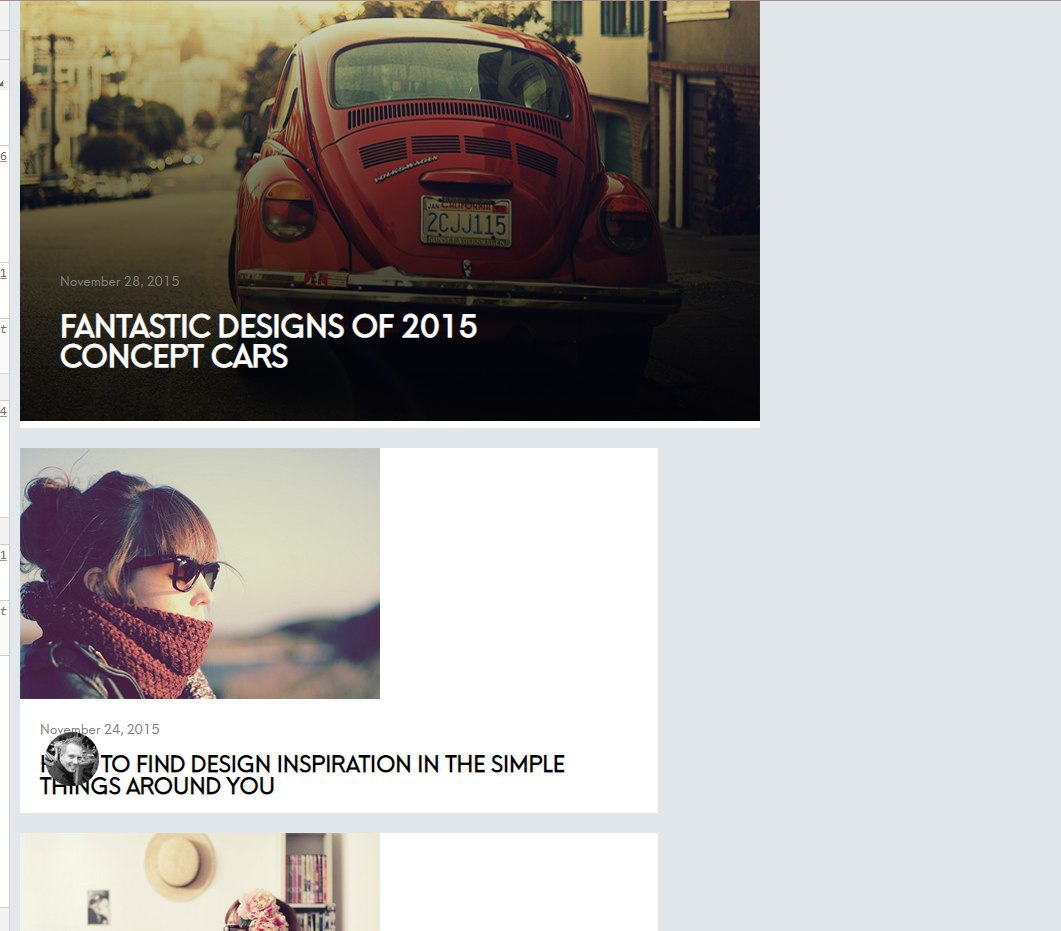Image resolution: width=1061 pixels, height=931 pixels.
Task: Click the circular author avatar photo
Action: click(71, 759)
